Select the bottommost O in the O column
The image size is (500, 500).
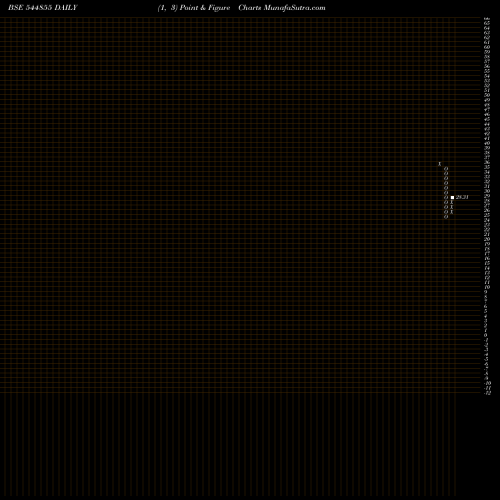coord(446,217)
